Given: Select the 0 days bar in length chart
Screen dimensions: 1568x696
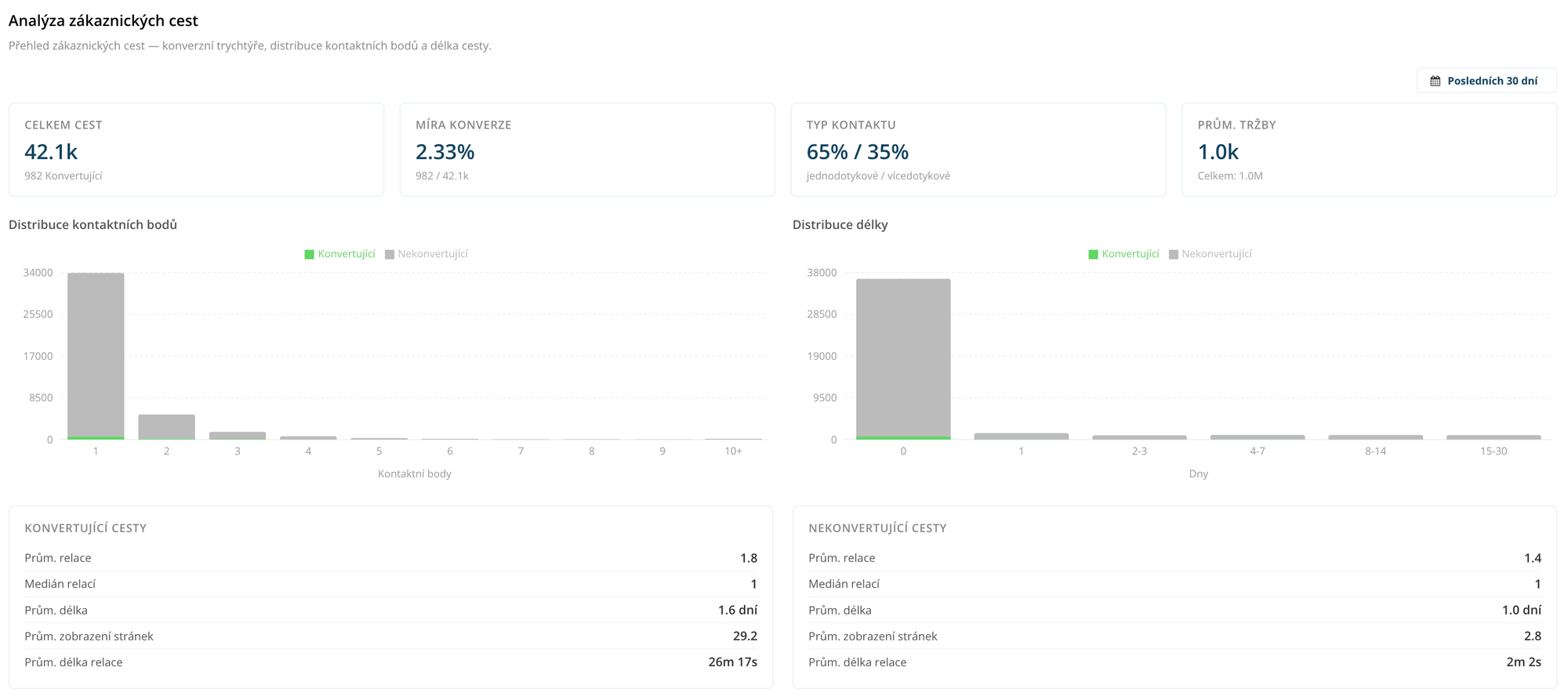Looking at the screenshot, I should pyautogui.click(x=903, y=358).
